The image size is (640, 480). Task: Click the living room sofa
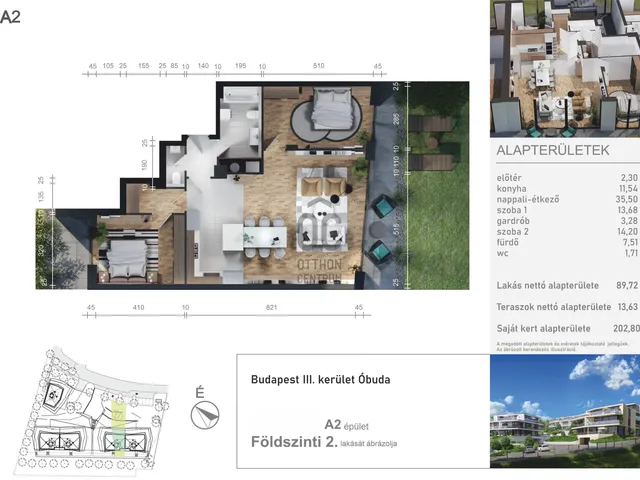(x=324, y=184)
